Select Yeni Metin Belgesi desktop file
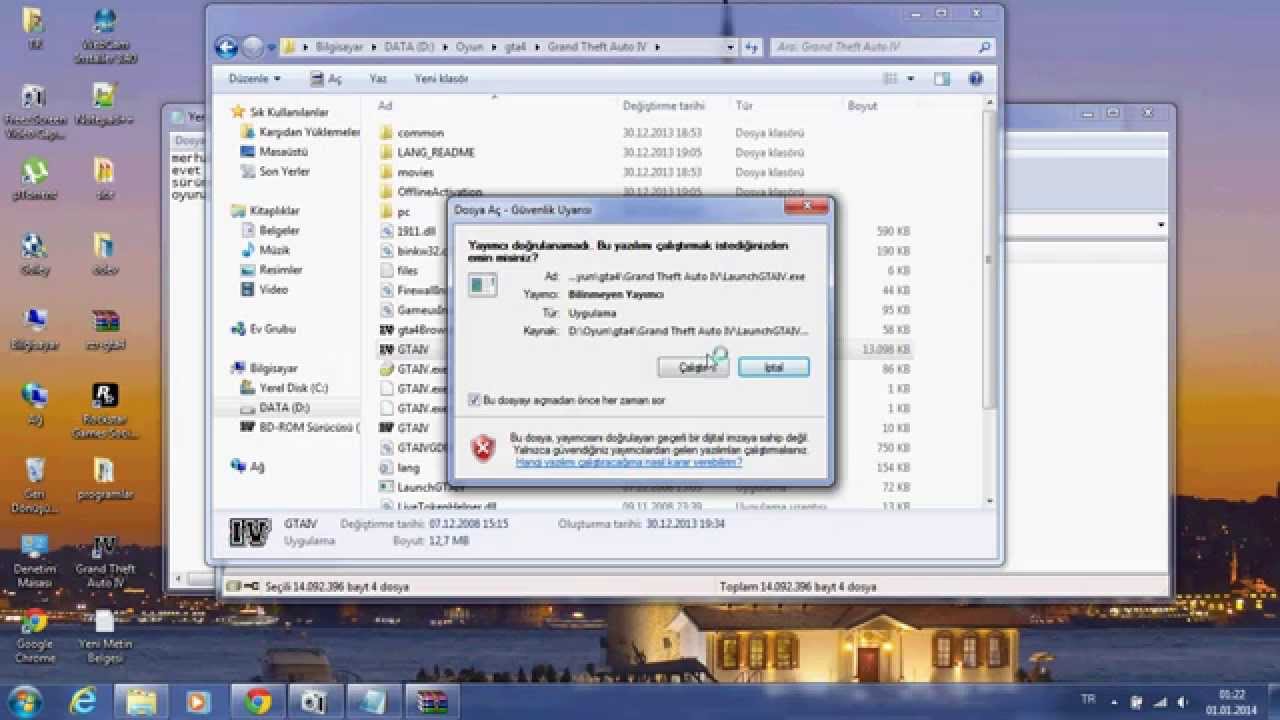1280x720 pixels. [104, 635]
